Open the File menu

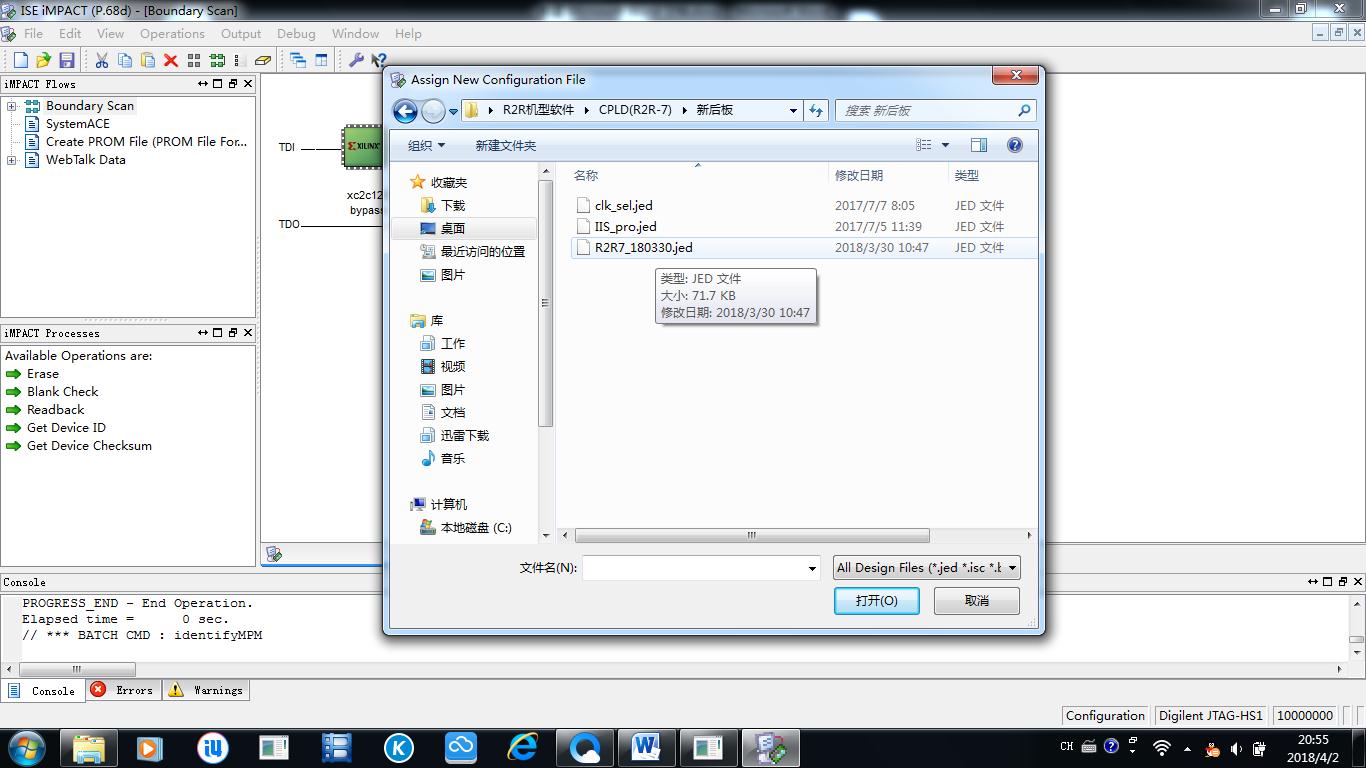(x=33, y=33)
